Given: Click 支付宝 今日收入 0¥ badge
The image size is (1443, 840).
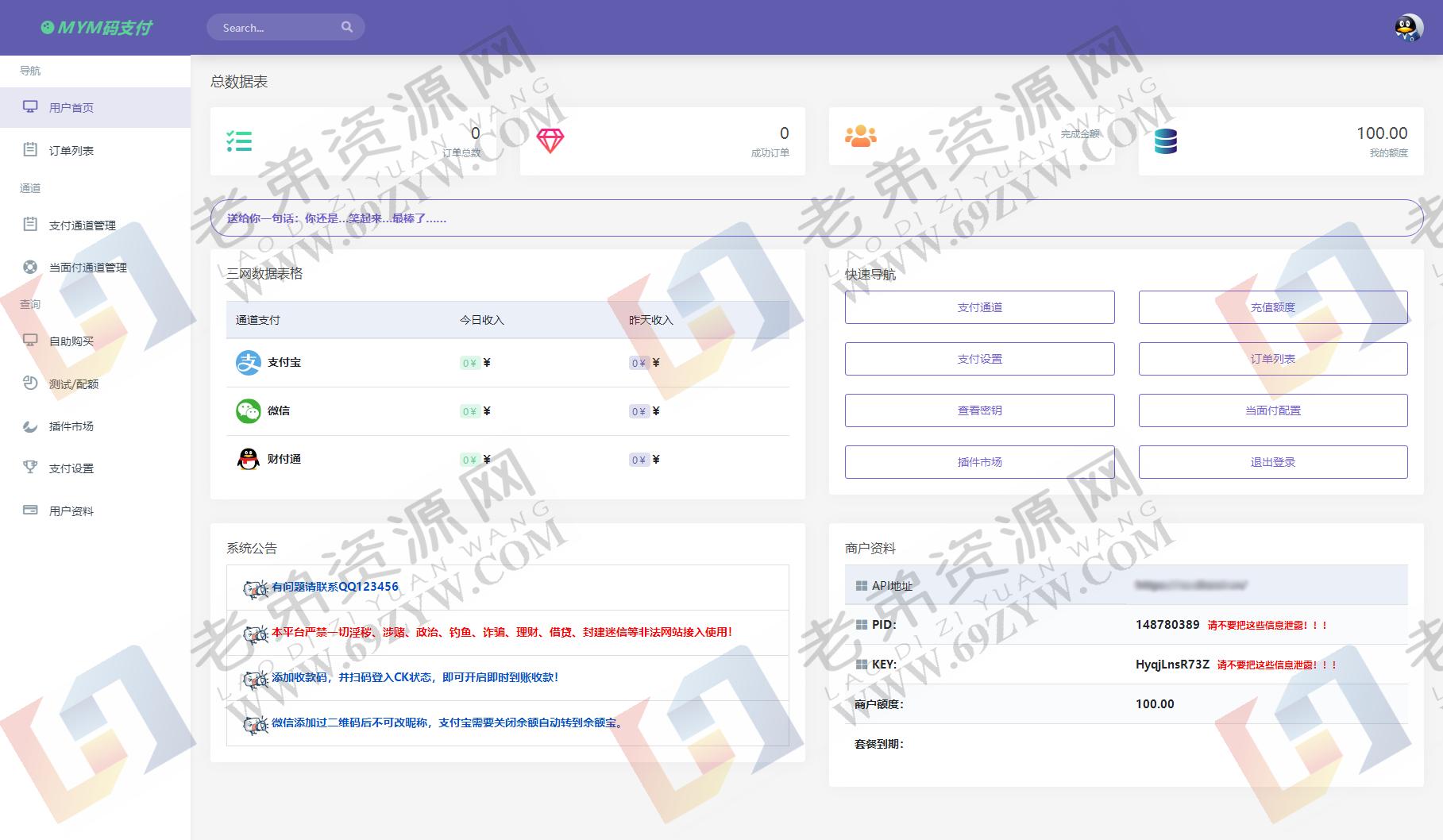Looking at the screenshot, I should click(x=469, y=363).
